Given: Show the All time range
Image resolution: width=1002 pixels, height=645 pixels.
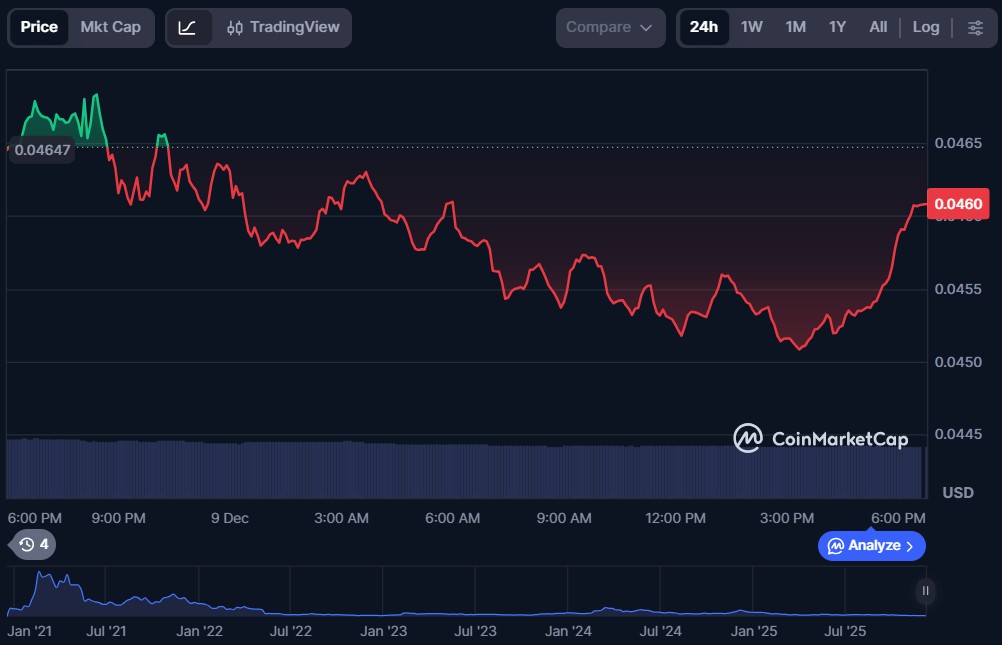Looking at the screenshot, I should (x=878, y=27).
